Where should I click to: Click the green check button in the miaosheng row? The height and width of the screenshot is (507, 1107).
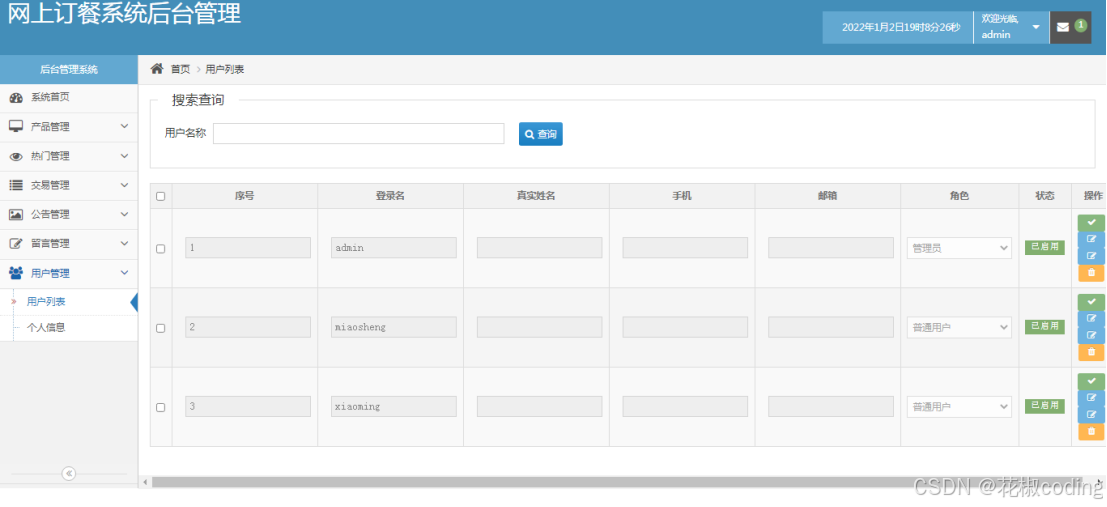(x=1091, y=302)
